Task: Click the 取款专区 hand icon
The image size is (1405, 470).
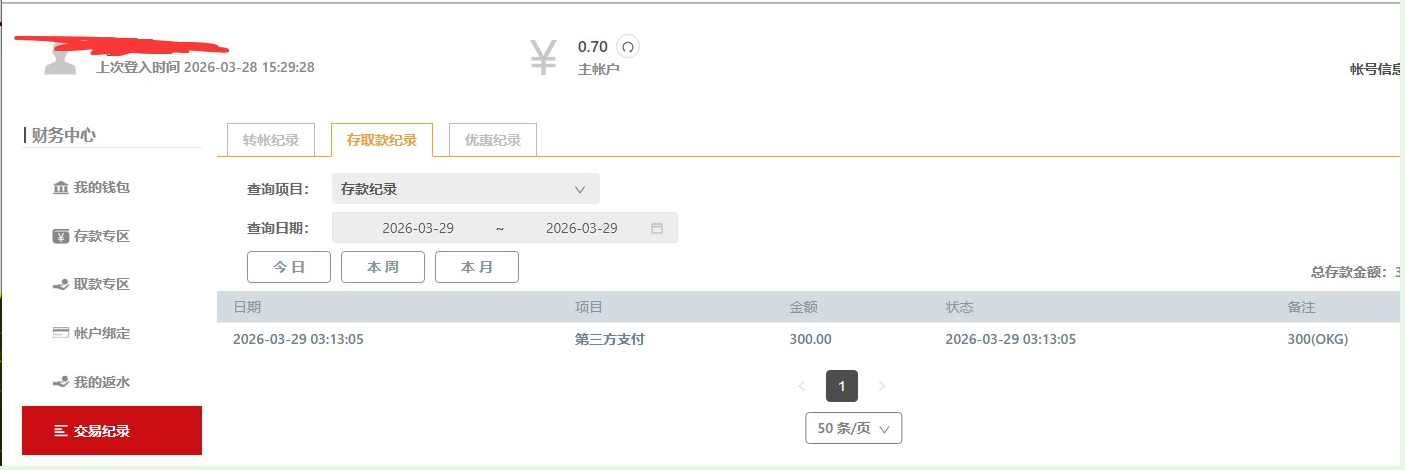Action: (x=61, y=284)
